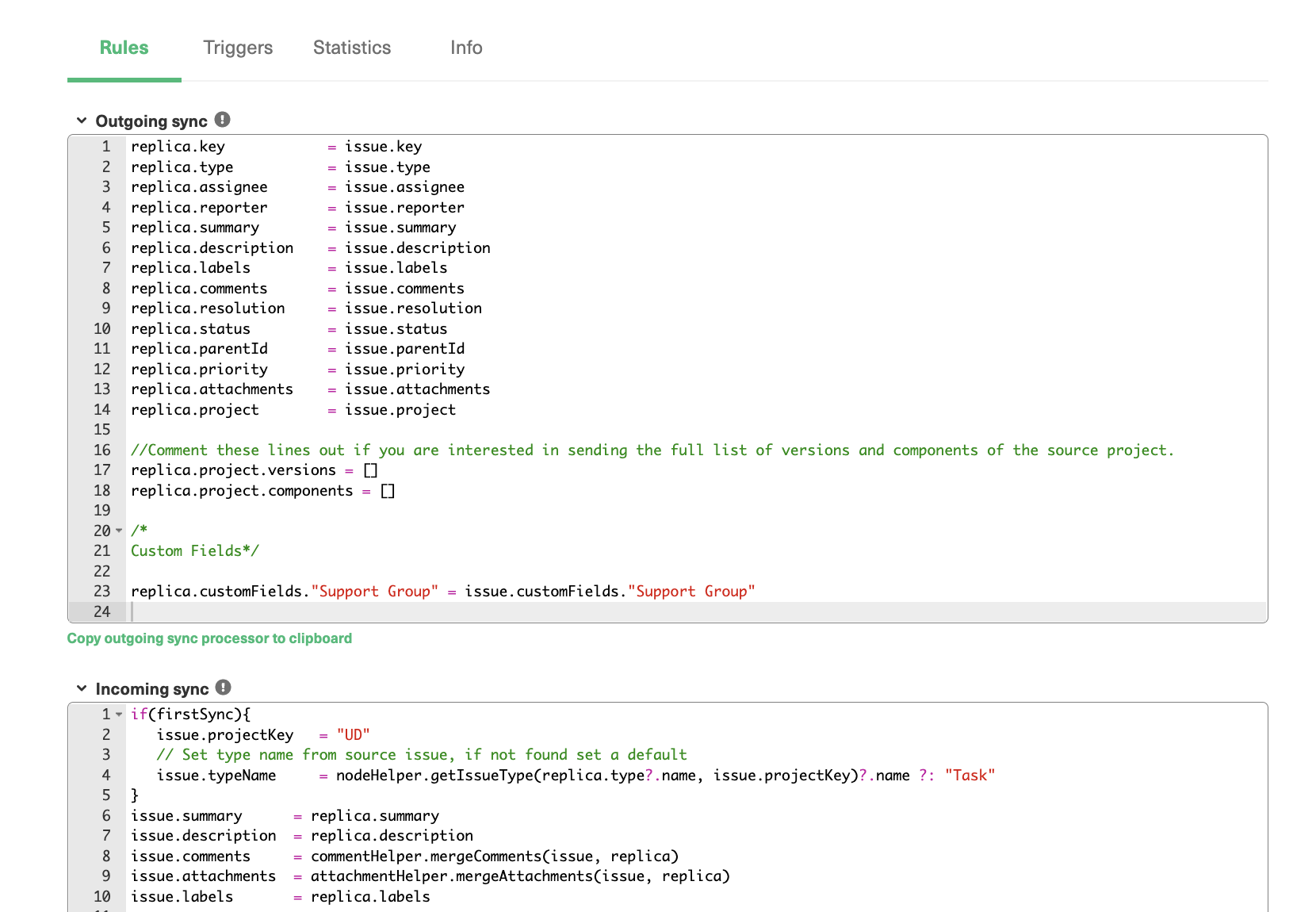Click the Outgoing sync info icon
The width and height of the screenshot is (1316, 912).
click(x=223, y=118)
